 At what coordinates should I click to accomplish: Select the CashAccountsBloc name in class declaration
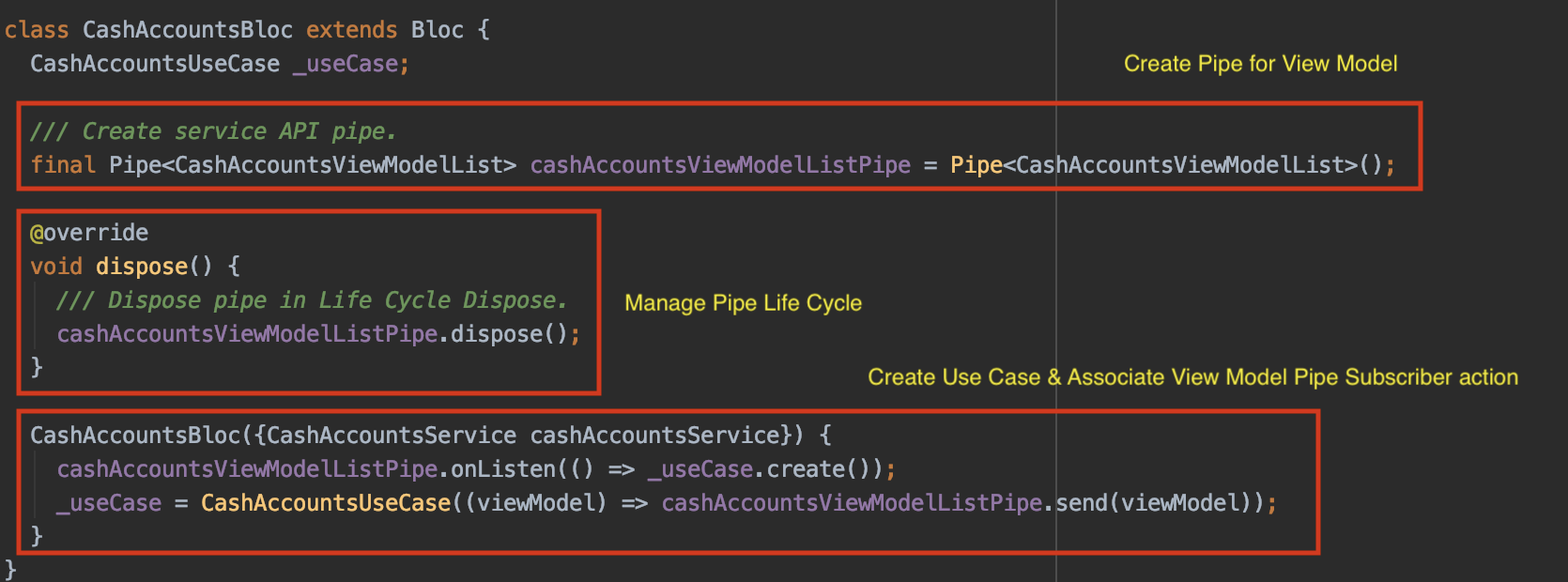click(187, 30)
